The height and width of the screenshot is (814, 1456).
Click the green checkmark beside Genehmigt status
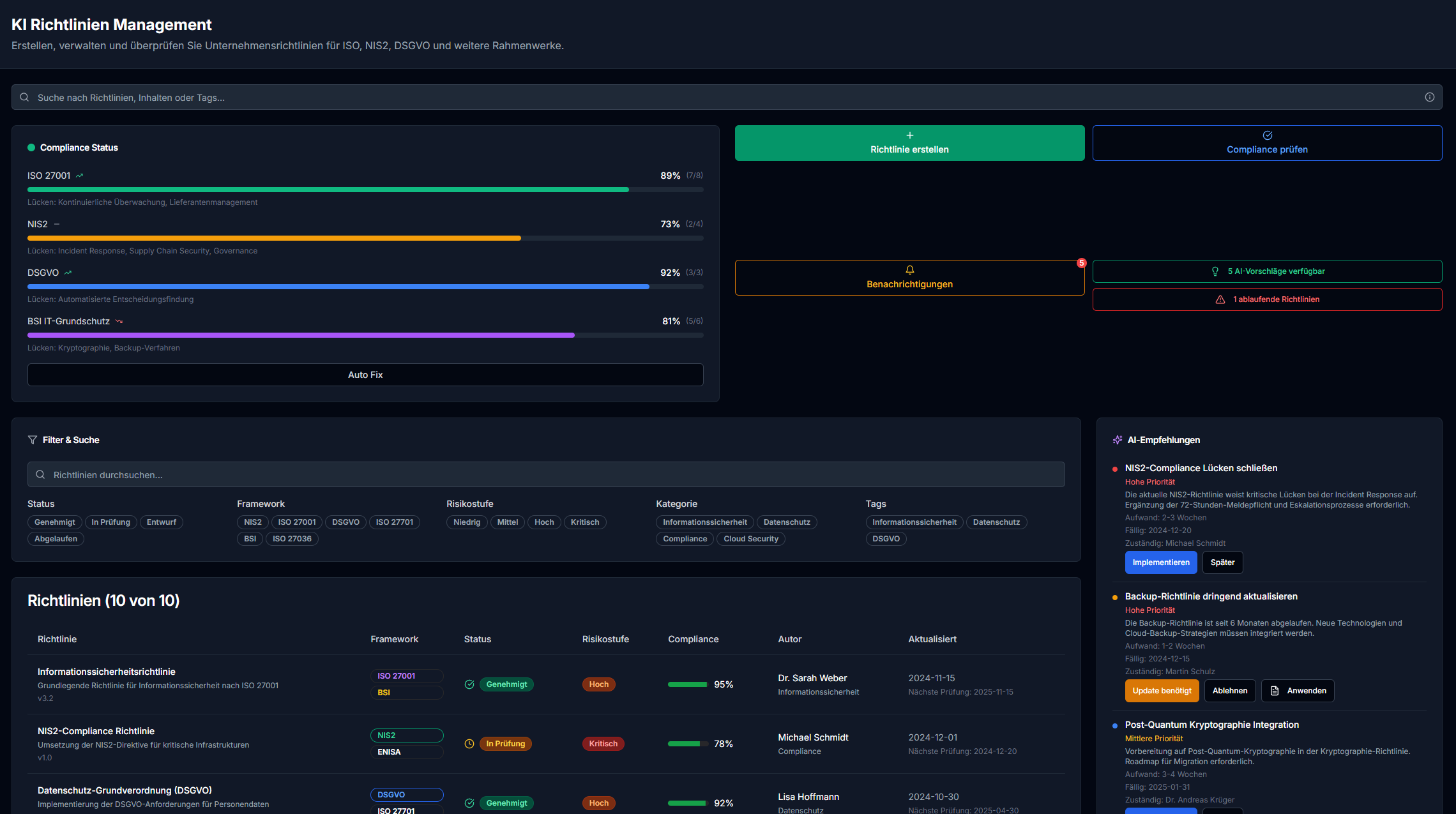469,684
